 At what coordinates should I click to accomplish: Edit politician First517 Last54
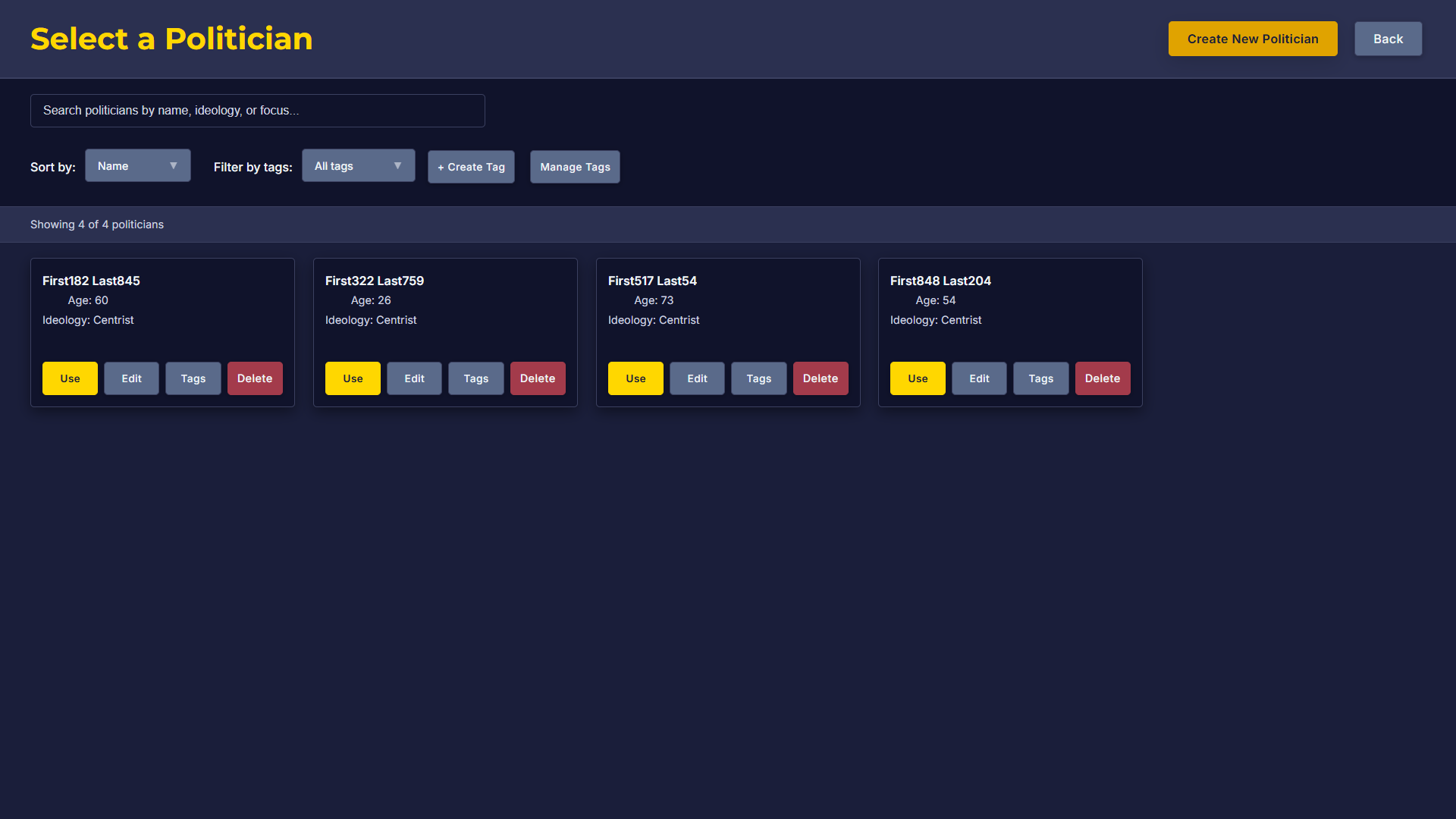[x=697, y=378]
